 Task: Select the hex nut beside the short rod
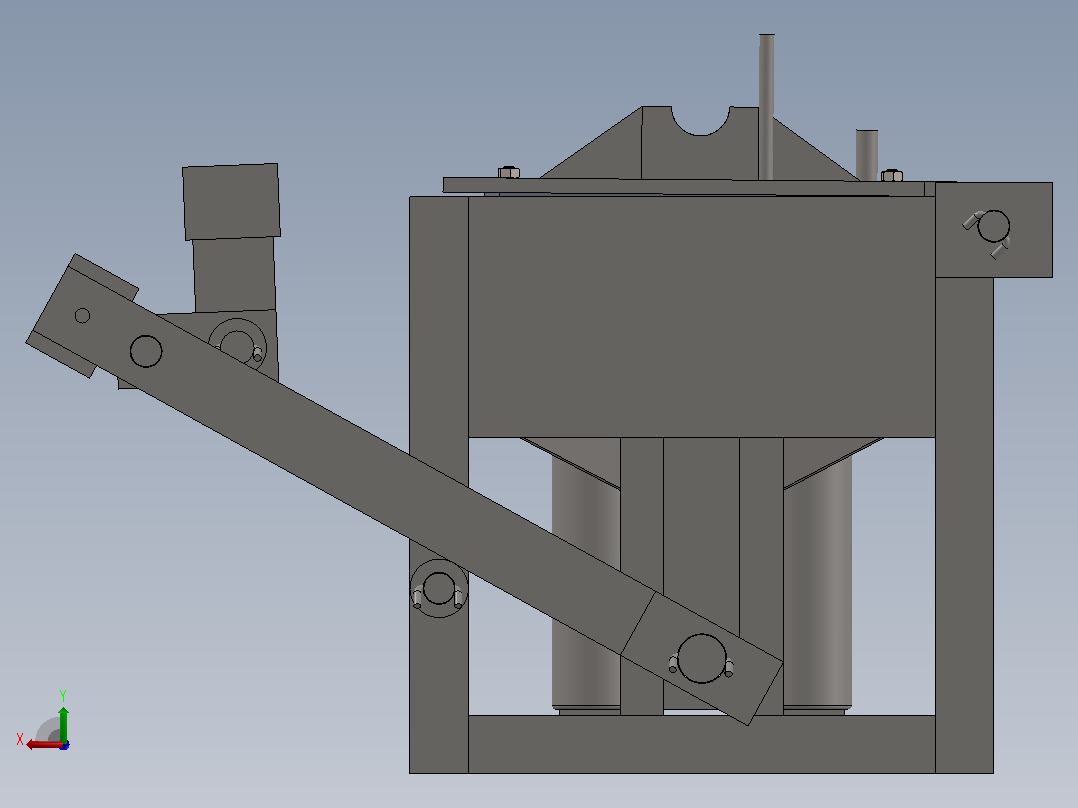tap(892, 175)
